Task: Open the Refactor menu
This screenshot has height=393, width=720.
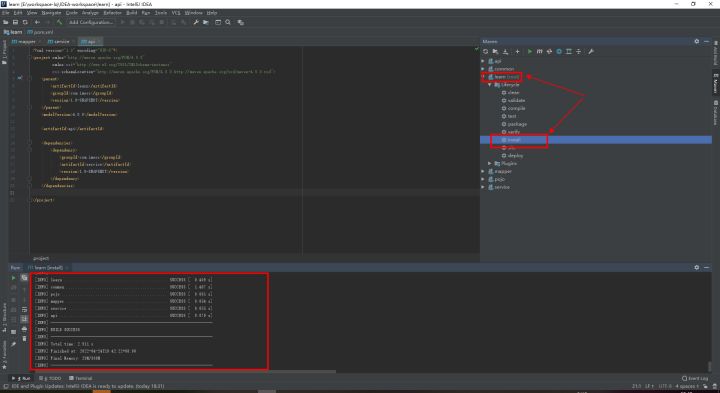Action: (112, 13)
